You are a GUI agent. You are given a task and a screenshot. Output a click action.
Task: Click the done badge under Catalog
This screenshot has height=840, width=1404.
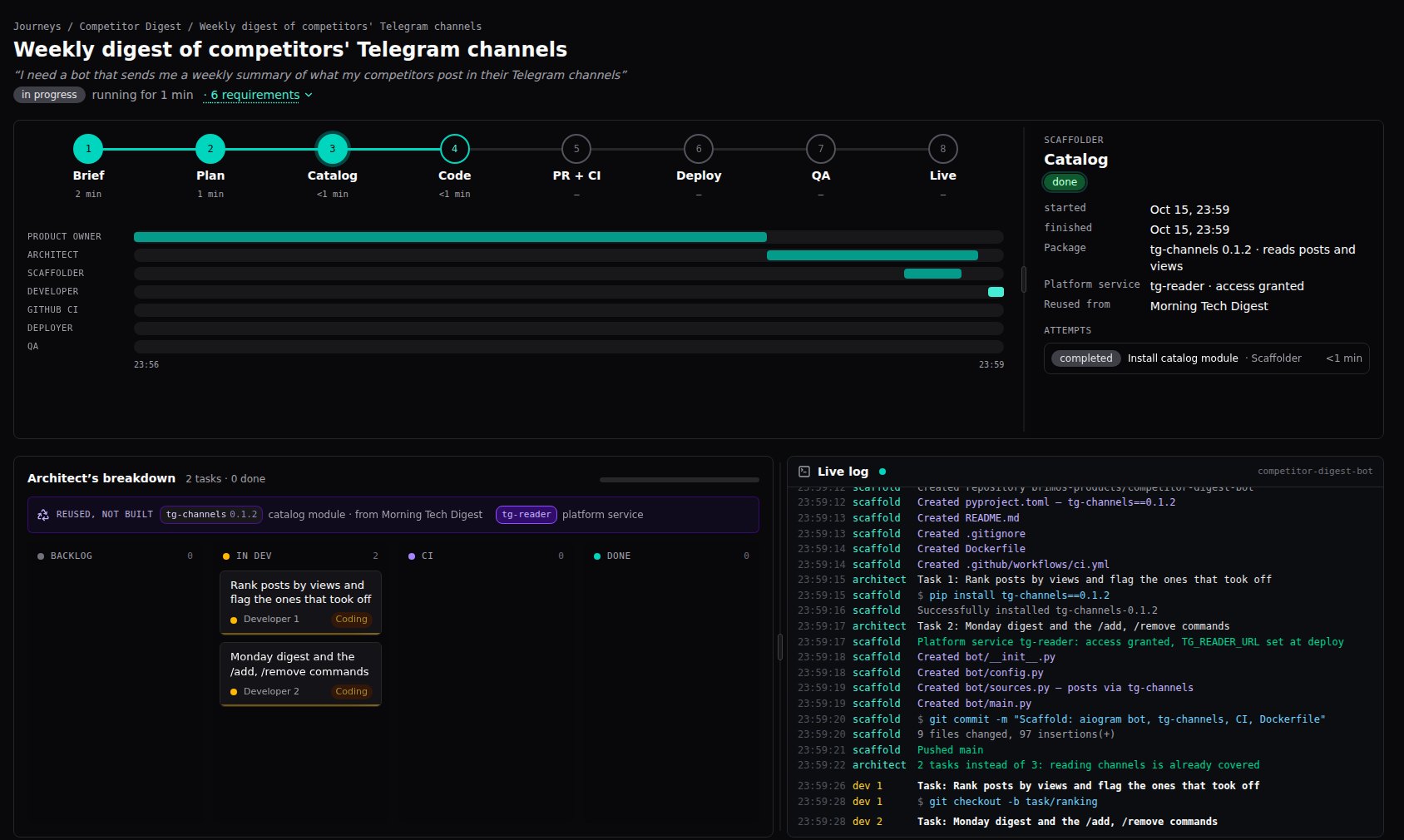coord(1065,182)
